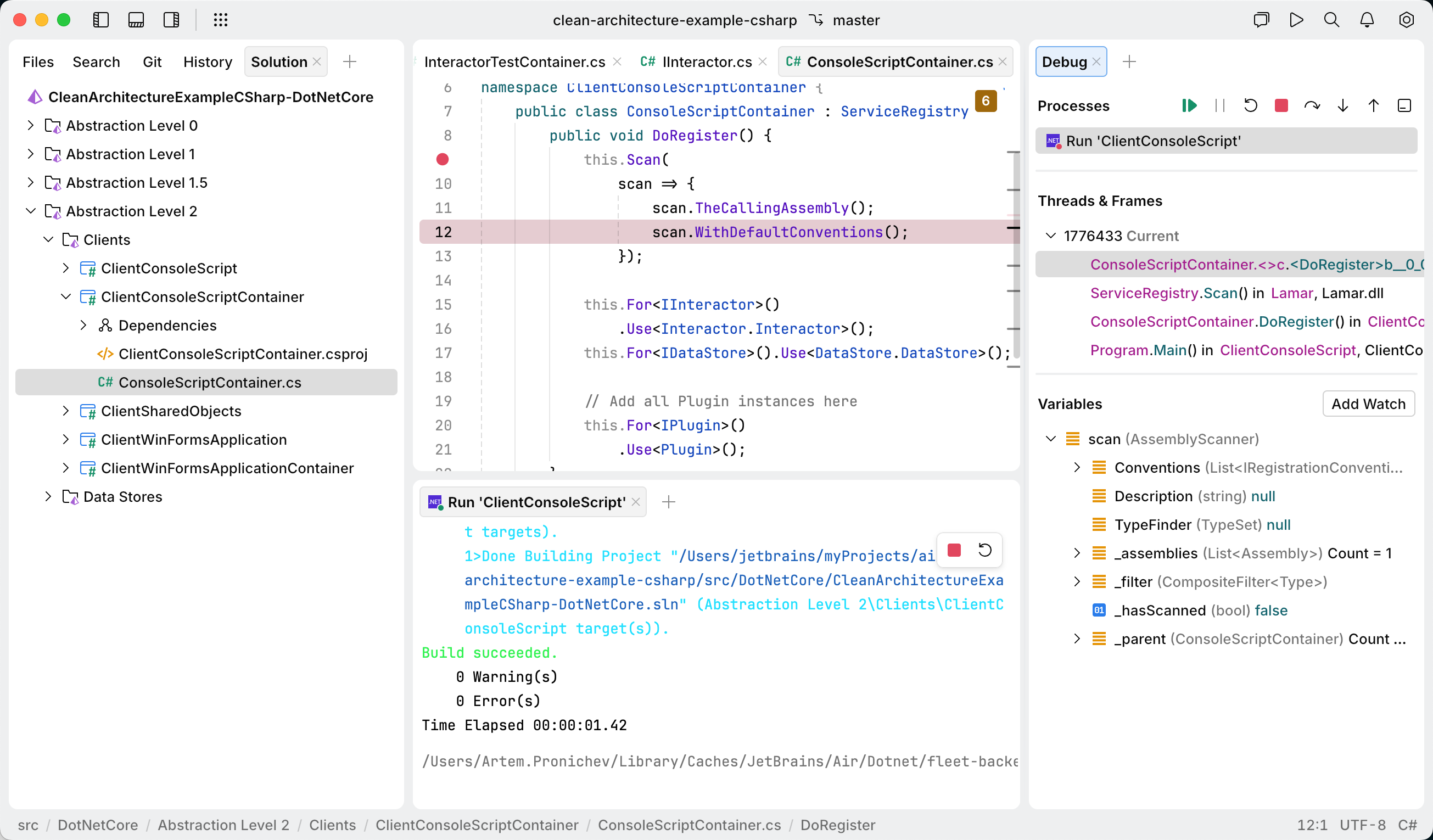Viewport: 1433px width, 840px height.
Task: Open the search tool in the top bar
Action: [1331, 20]
